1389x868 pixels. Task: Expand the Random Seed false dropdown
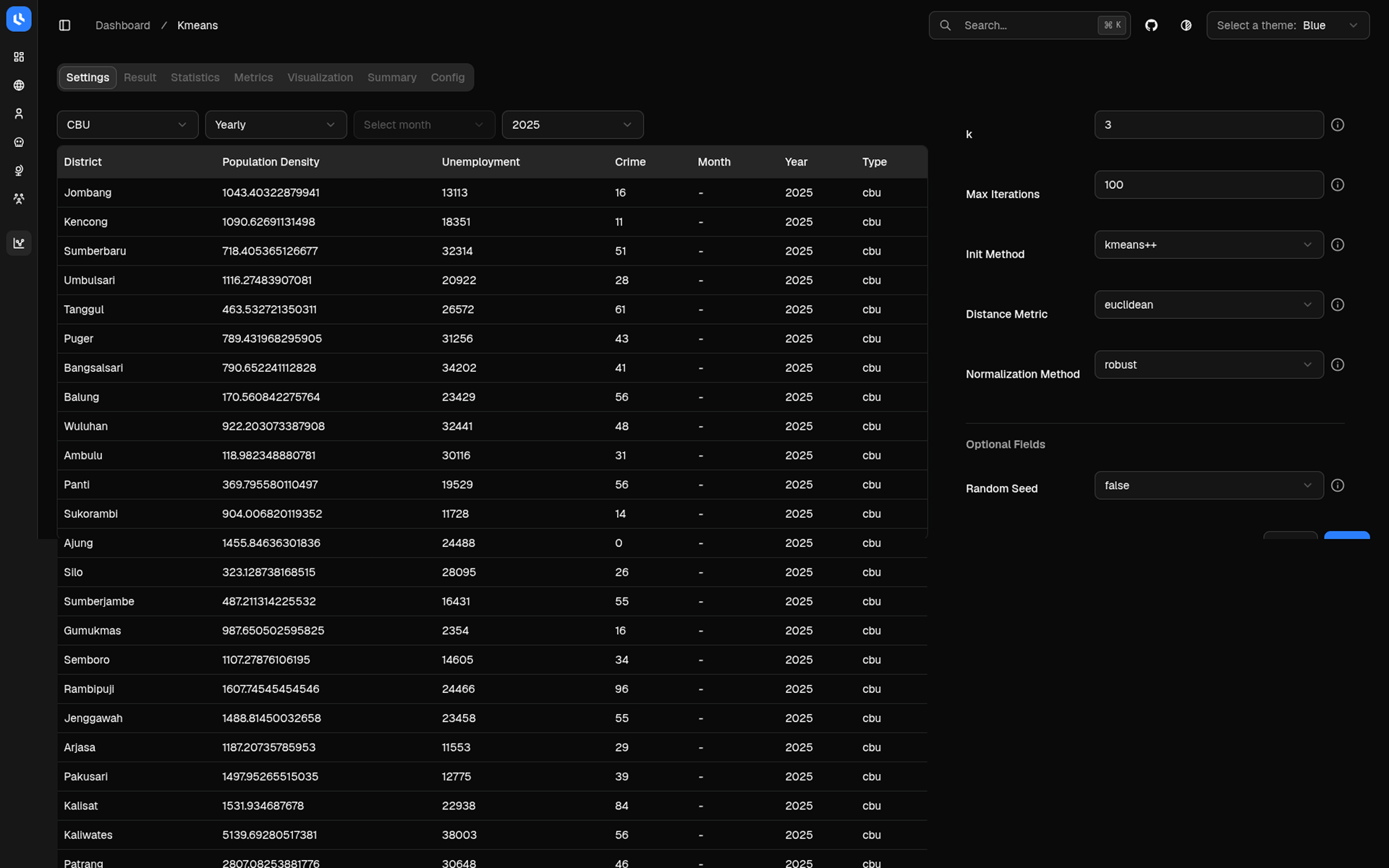click(1209, 486)
